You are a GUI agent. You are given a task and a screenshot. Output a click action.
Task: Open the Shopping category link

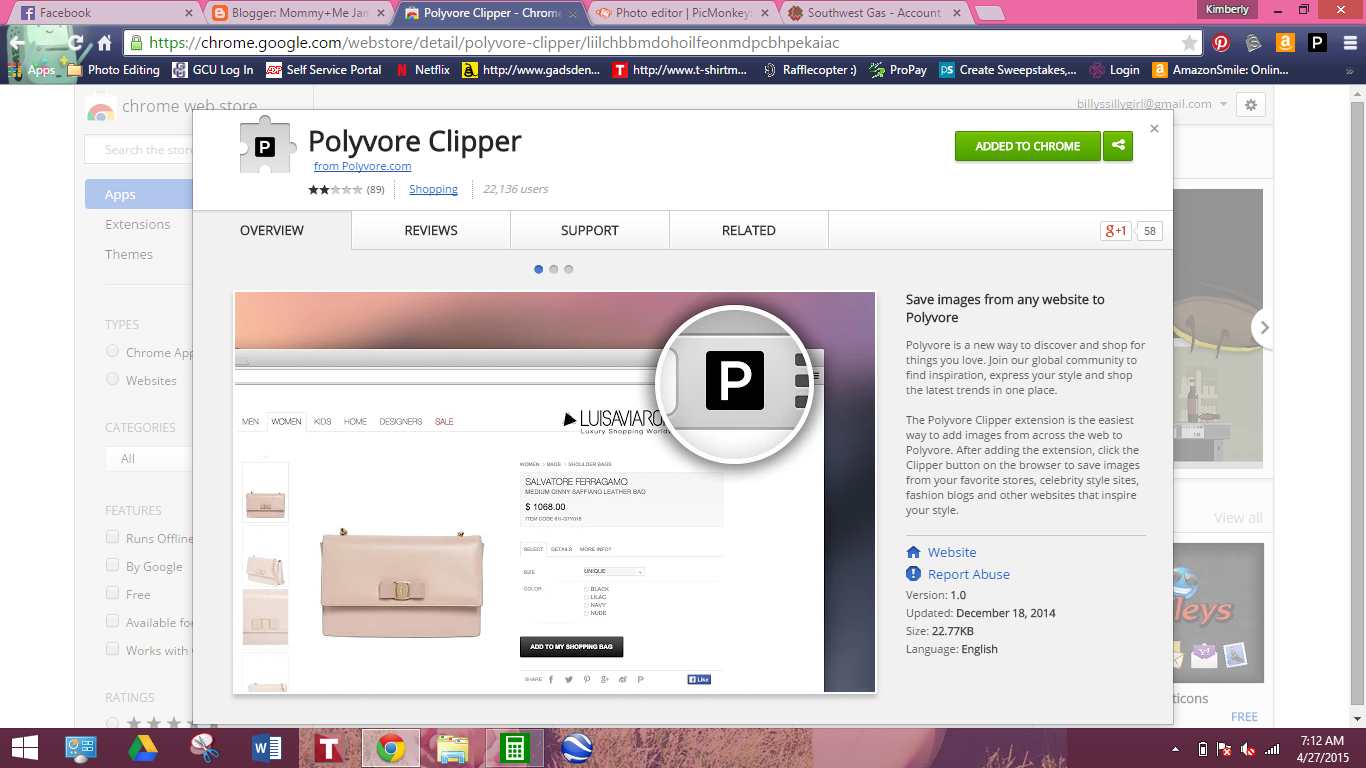tap(433, 189)
